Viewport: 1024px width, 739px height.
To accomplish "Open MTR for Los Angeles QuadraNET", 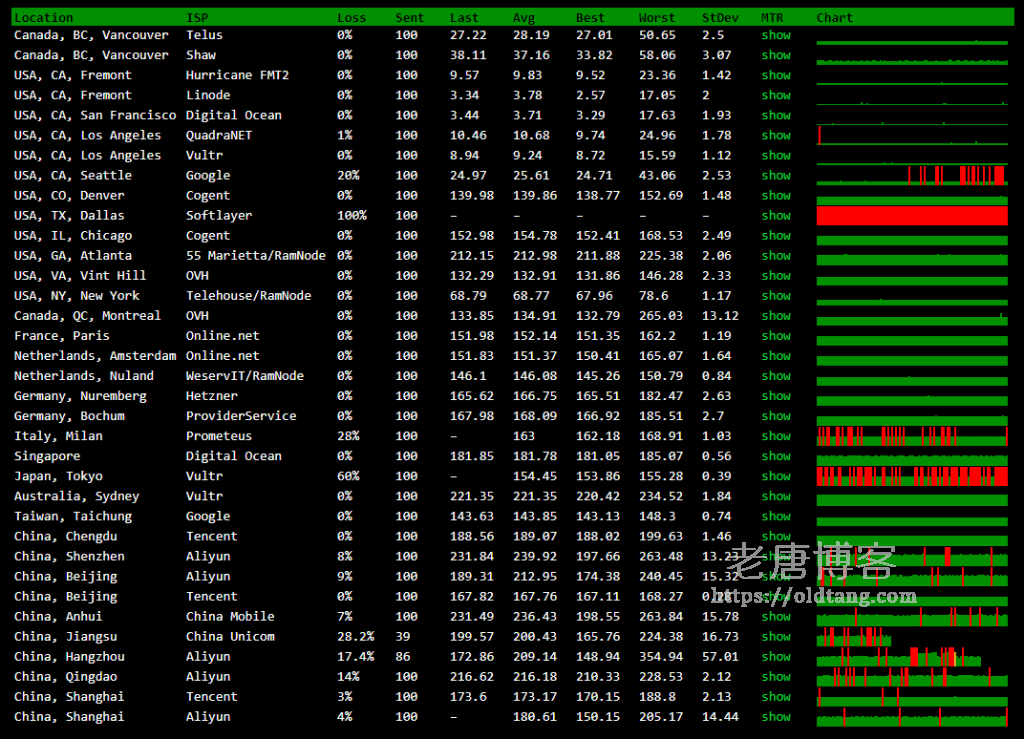I will pyautogui.click(x=776, y=136).
